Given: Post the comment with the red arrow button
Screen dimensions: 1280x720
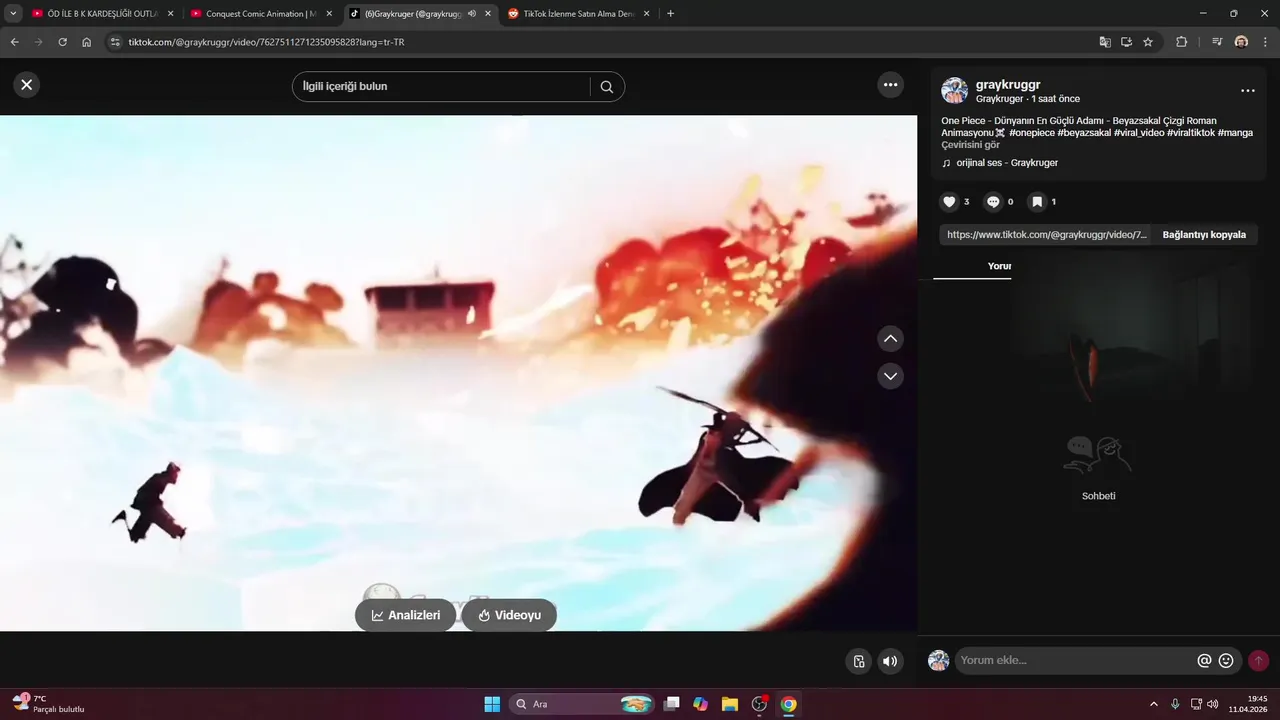Looking at the screenshot, I should click(1258, 661).
